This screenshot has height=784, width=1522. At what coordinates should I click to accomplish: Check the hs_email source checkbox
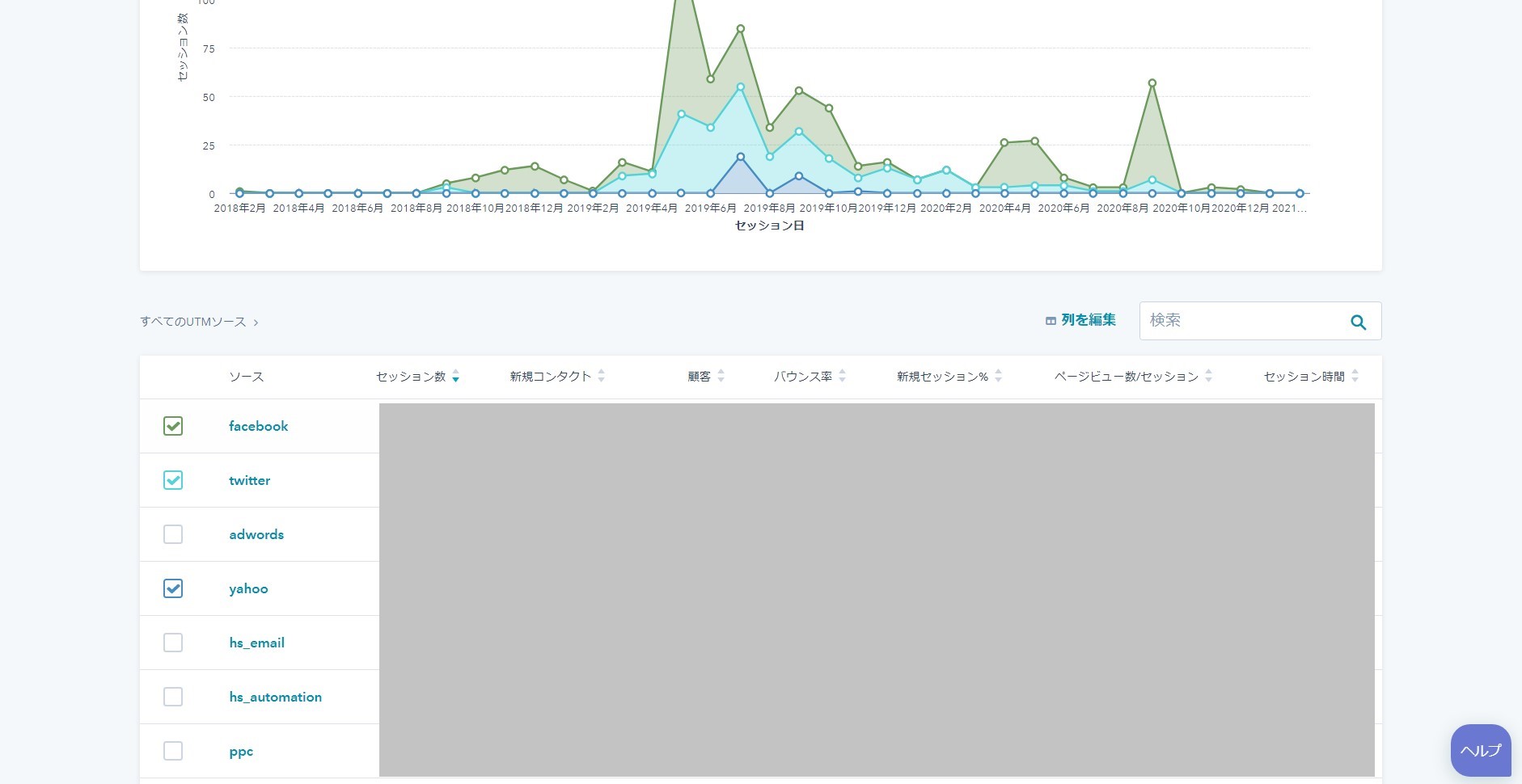[173, 643]
